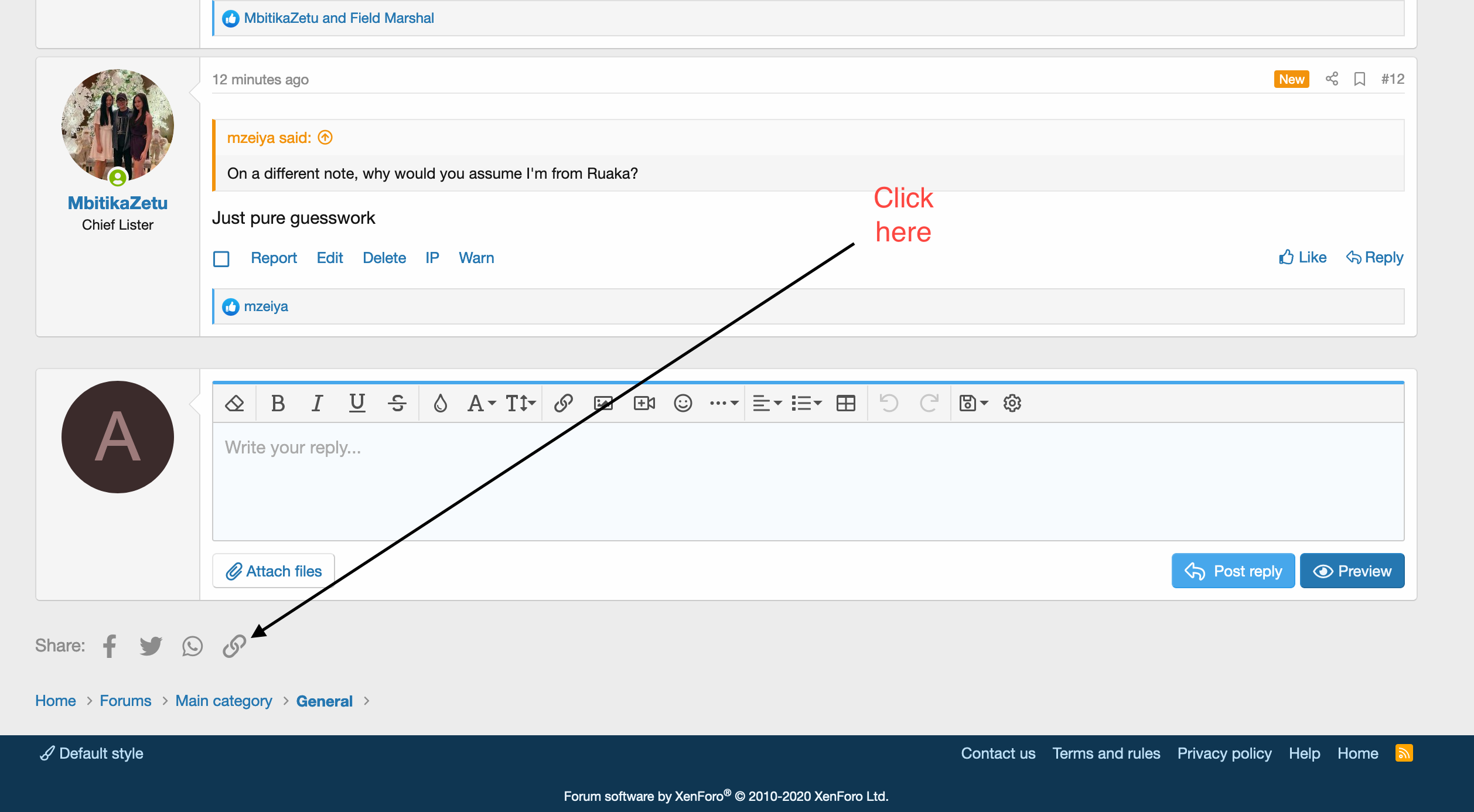Tick the post #12 selection checkbox
This screenshot has width=1474, height=812.
point(221,258)
